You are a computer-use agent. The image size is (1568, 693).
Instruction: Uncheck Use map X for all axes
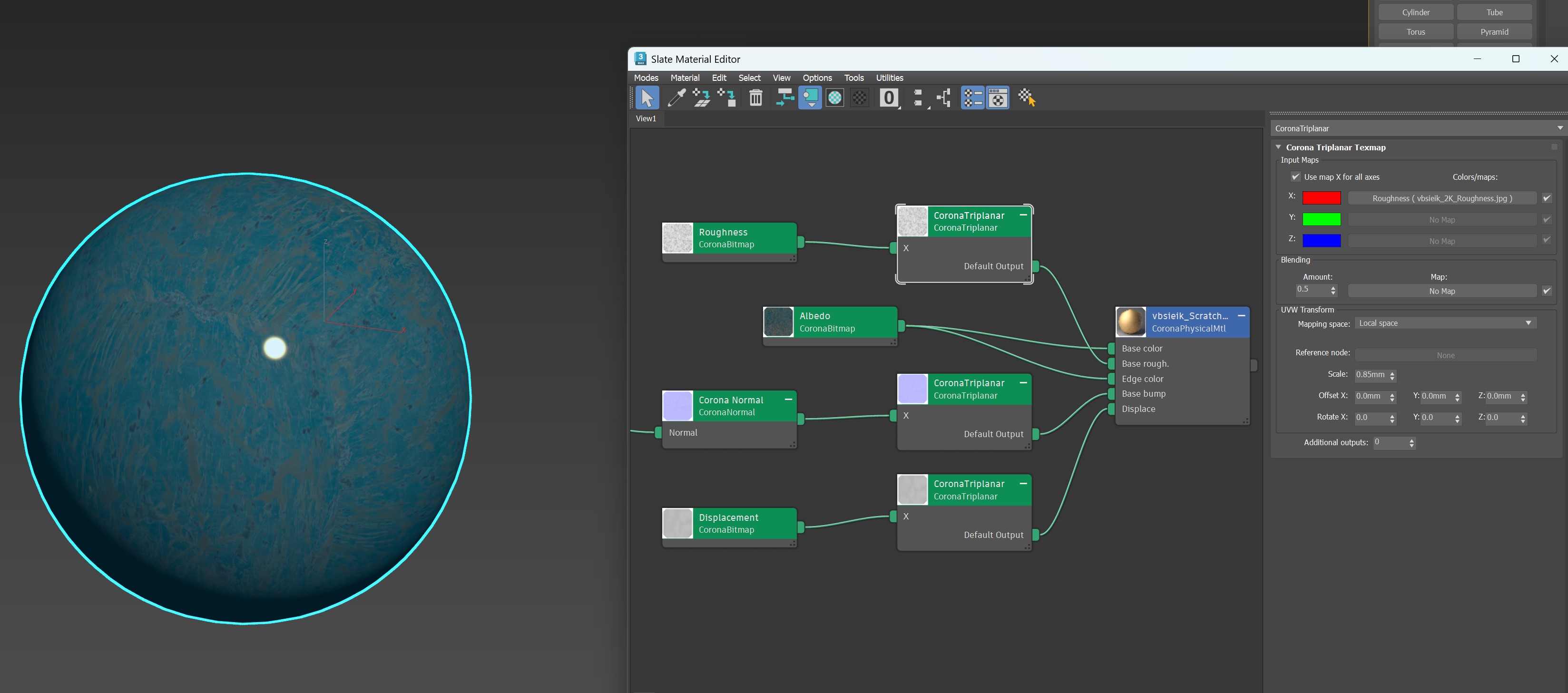1295,177
